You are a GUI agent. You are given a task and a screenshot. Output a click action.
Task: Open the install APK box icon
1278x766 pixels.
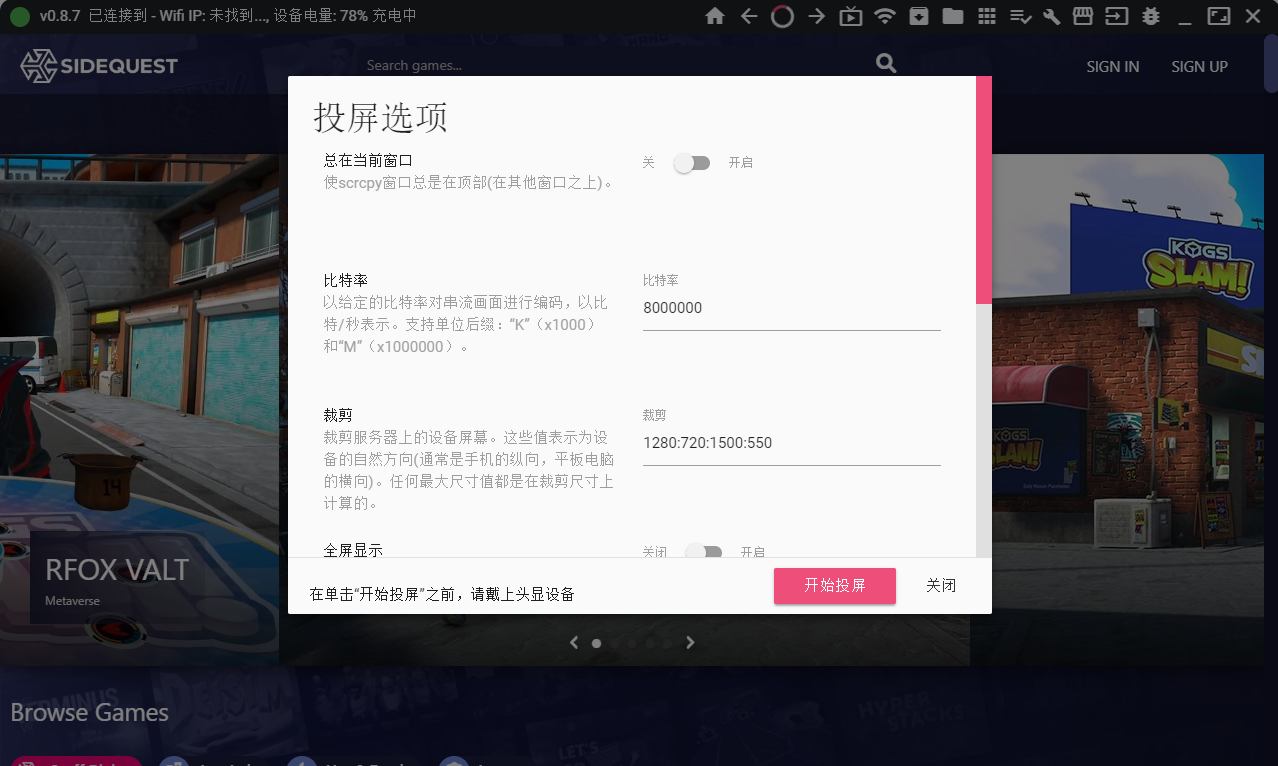[x=918, y=16]
